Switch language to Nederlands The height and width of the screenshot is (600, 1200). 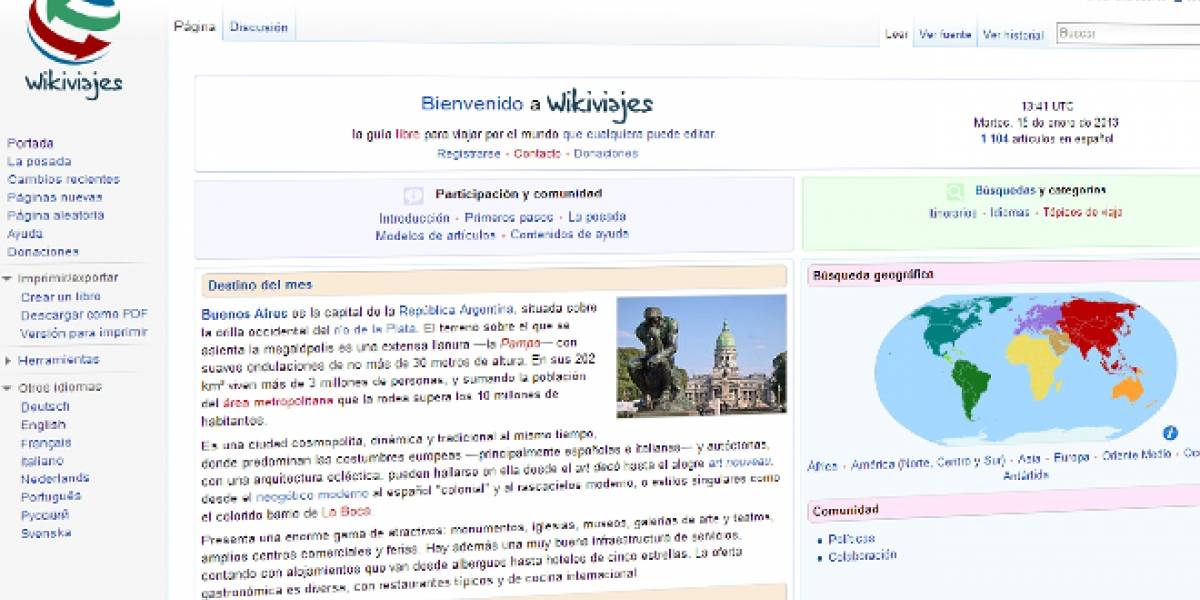click(55, 478)
